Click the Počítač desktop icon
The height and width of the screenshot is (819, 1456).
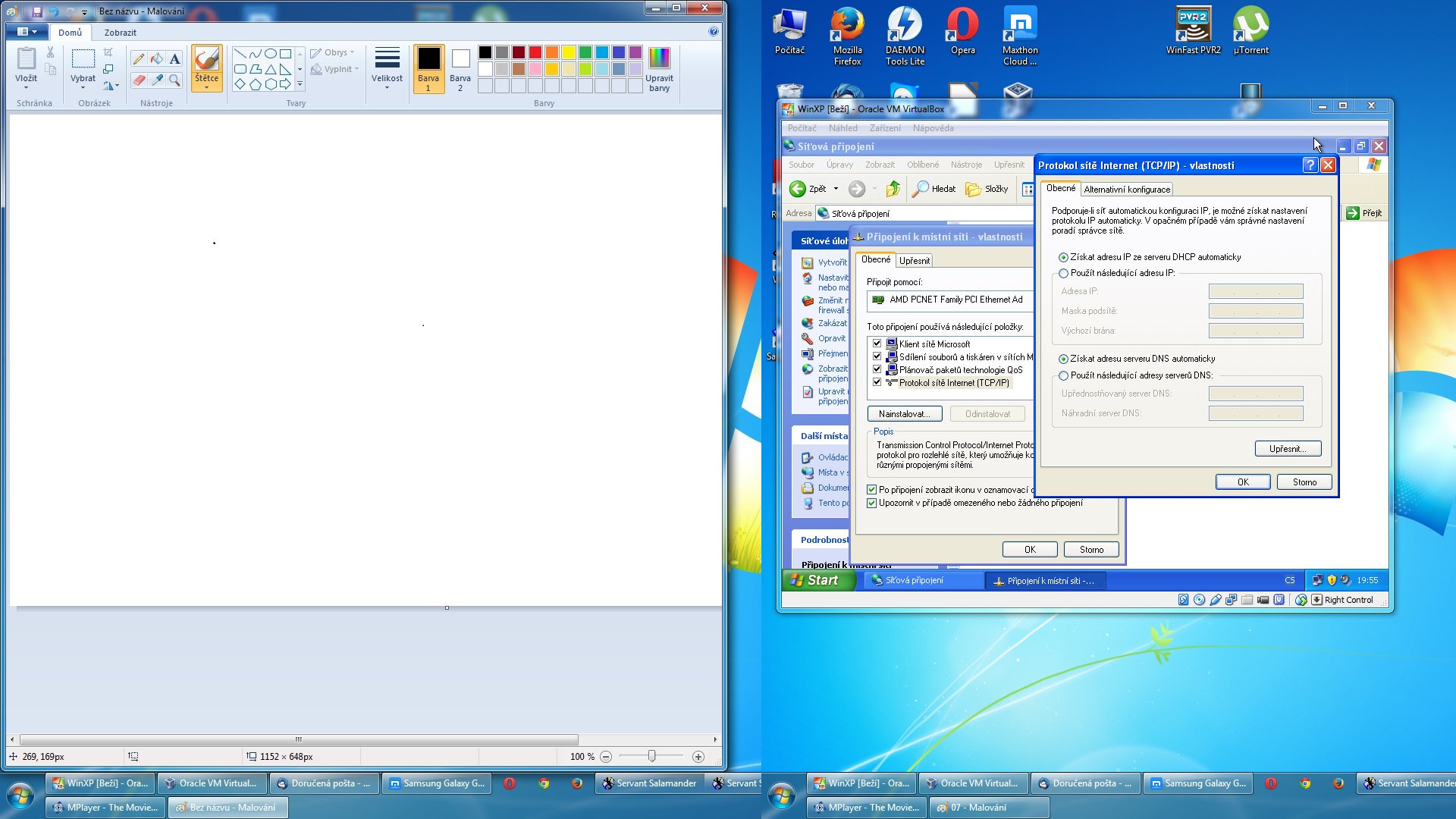[x=789, y=31]
